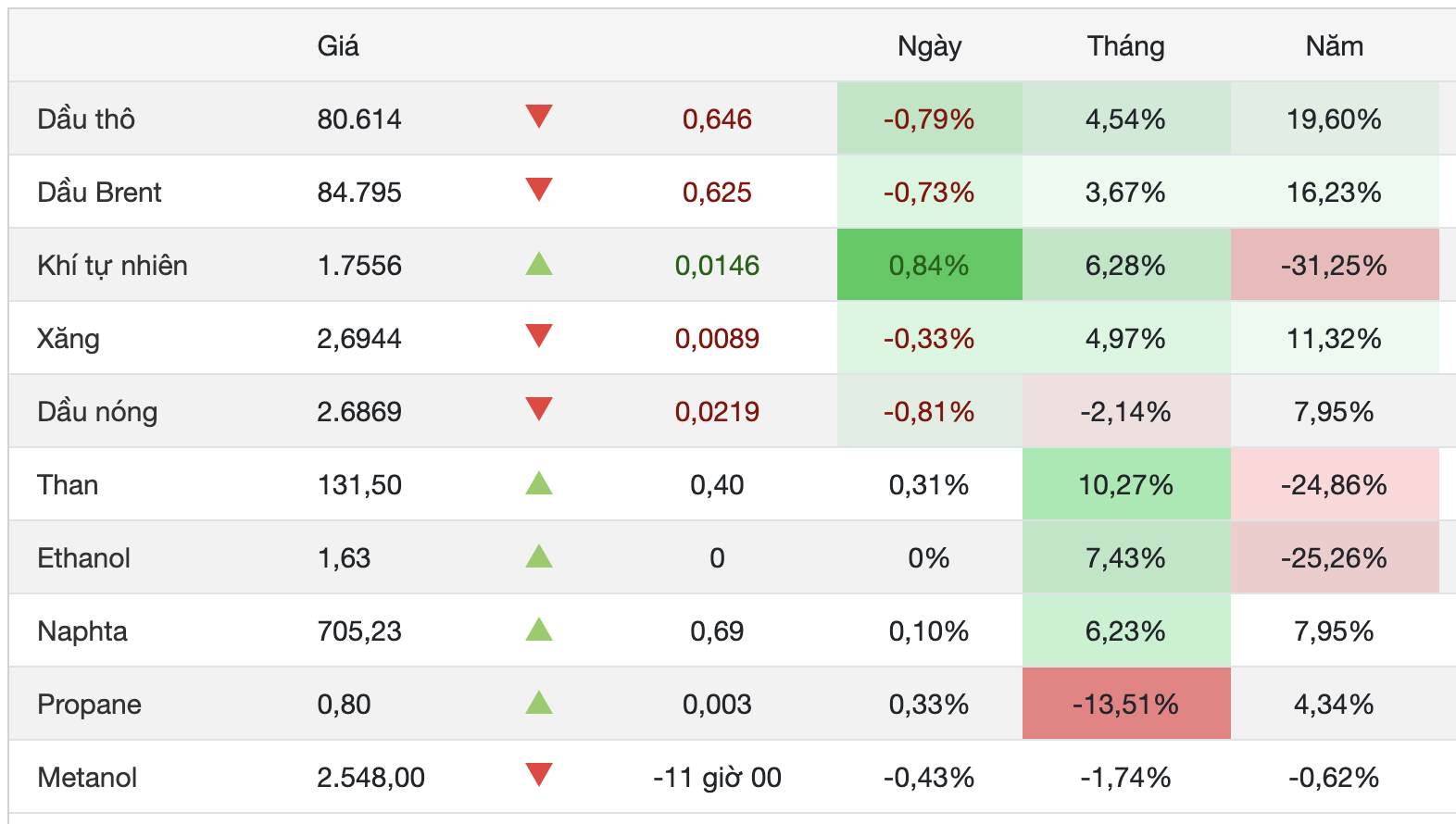
Task: Click the '-11 giờ 00' cell
Action: click(717, 778)
